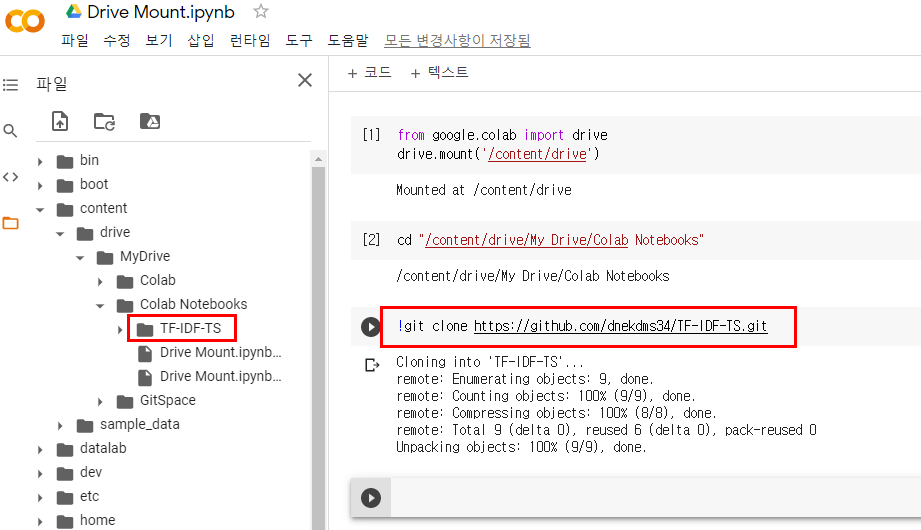
Task: Click upload to session storage icon
Action: pos(60,121)
